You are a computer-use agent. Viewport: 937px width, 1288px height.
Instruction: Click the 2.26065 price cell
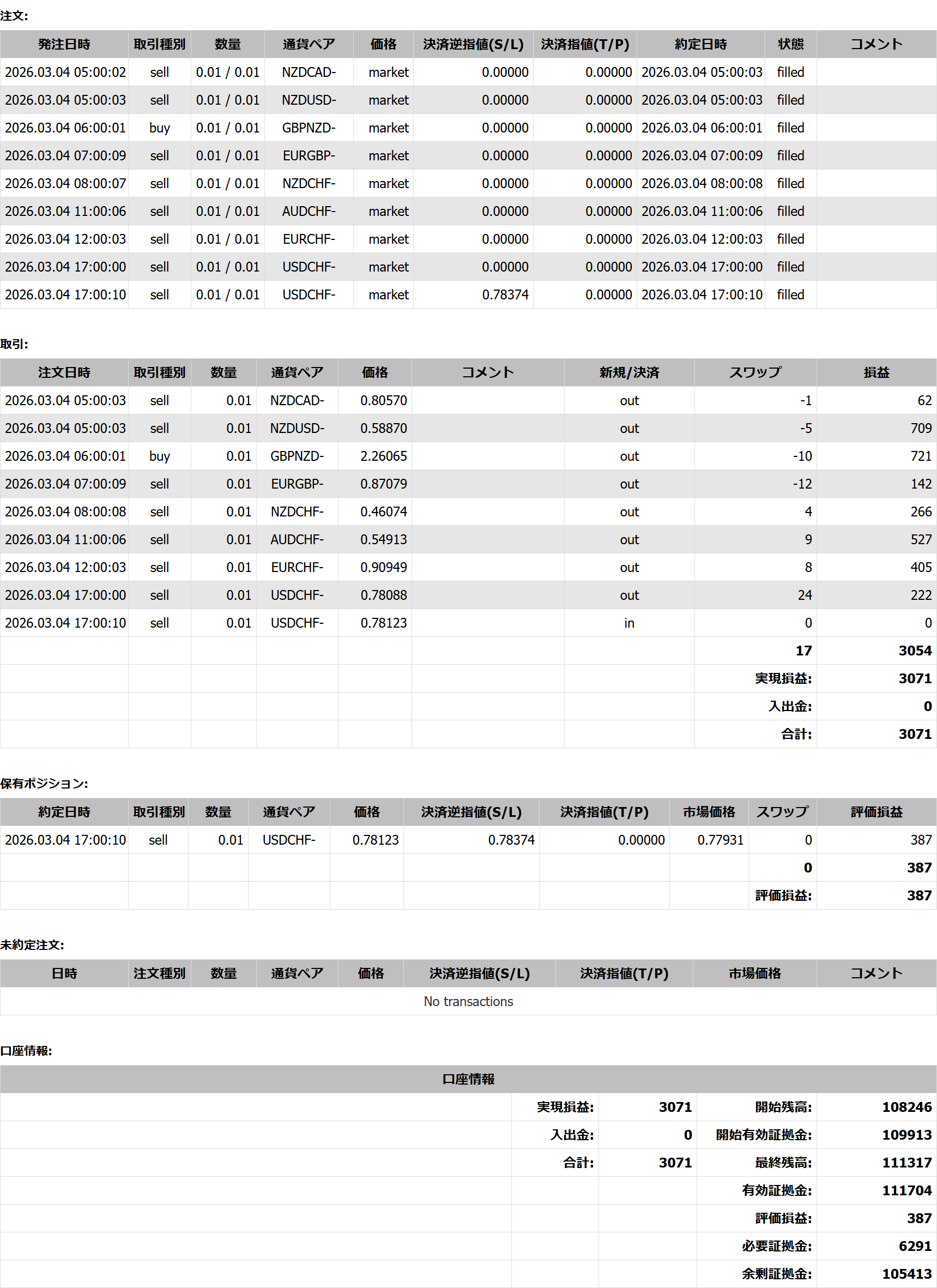point(383,456)
